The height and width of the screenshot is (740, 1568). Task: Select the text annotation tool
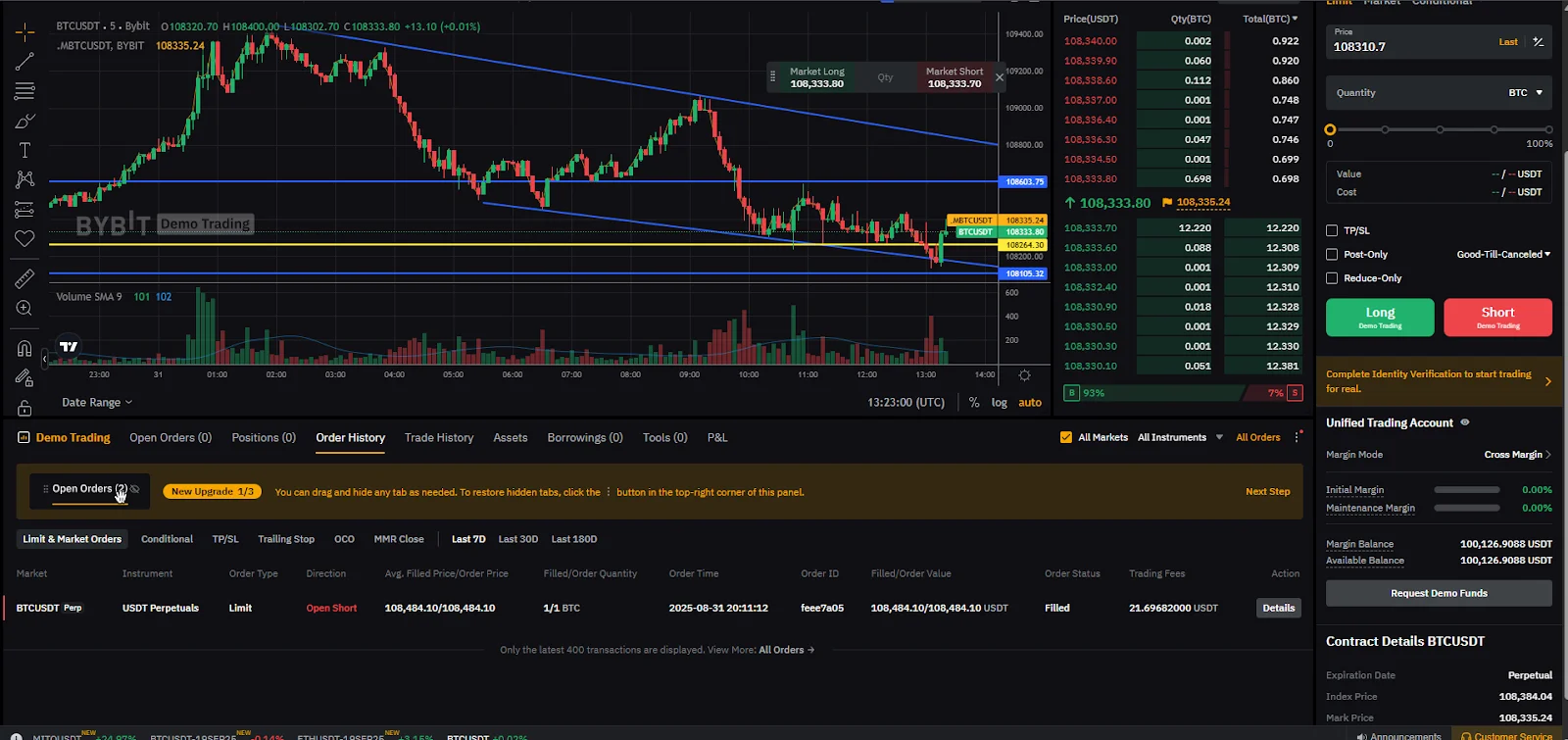[24, 150]
